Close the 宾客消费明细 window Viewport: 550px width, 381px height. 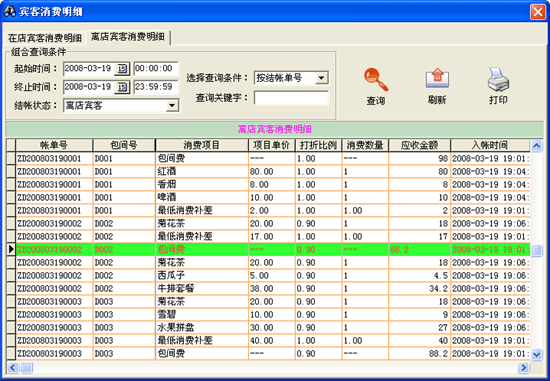(x=538, y=12)
